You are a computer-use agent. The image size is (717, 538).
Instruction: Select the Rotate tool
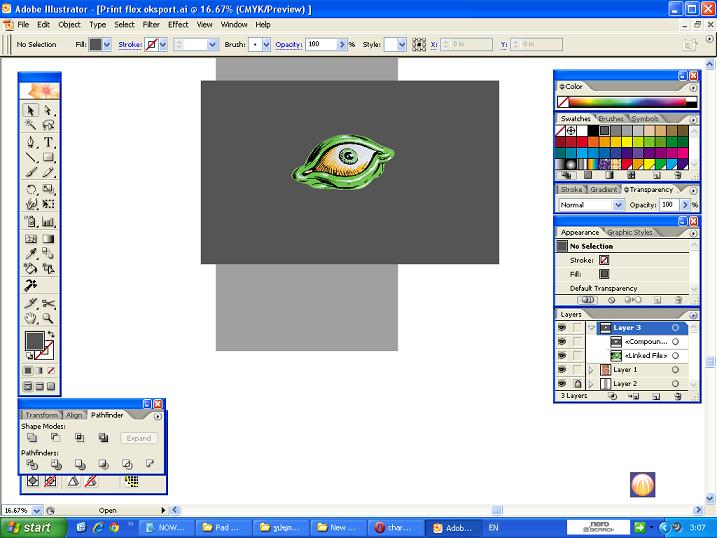tap(31, 190)
